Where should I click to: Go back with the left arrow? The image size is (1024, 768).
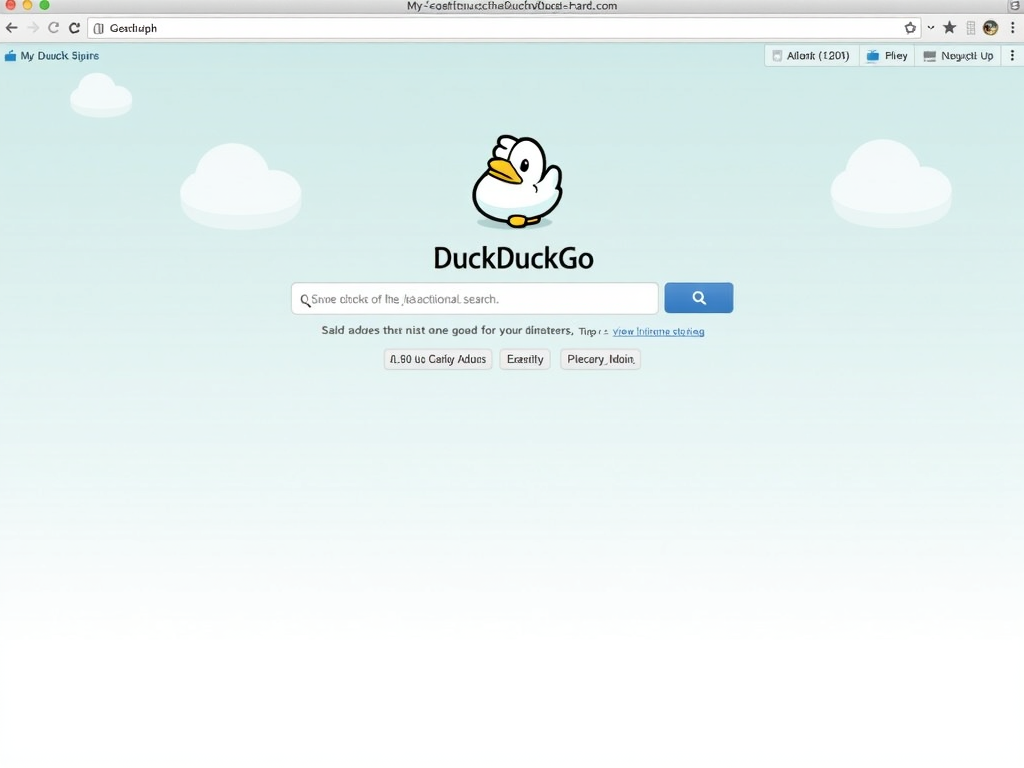[11, 28]
